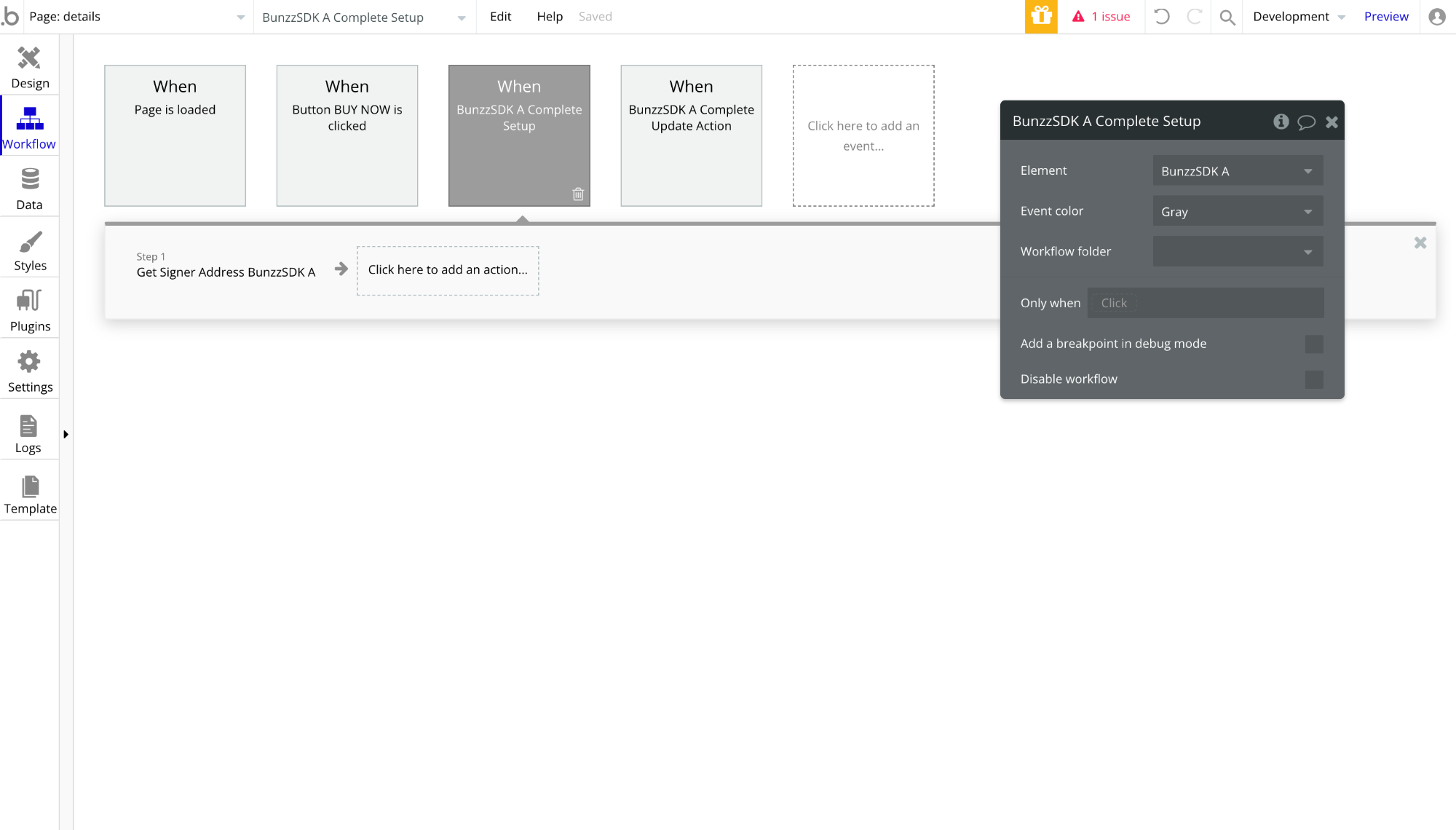
Task: Open the Styles tab in sidebar
Action: click(x=29, y=250)
